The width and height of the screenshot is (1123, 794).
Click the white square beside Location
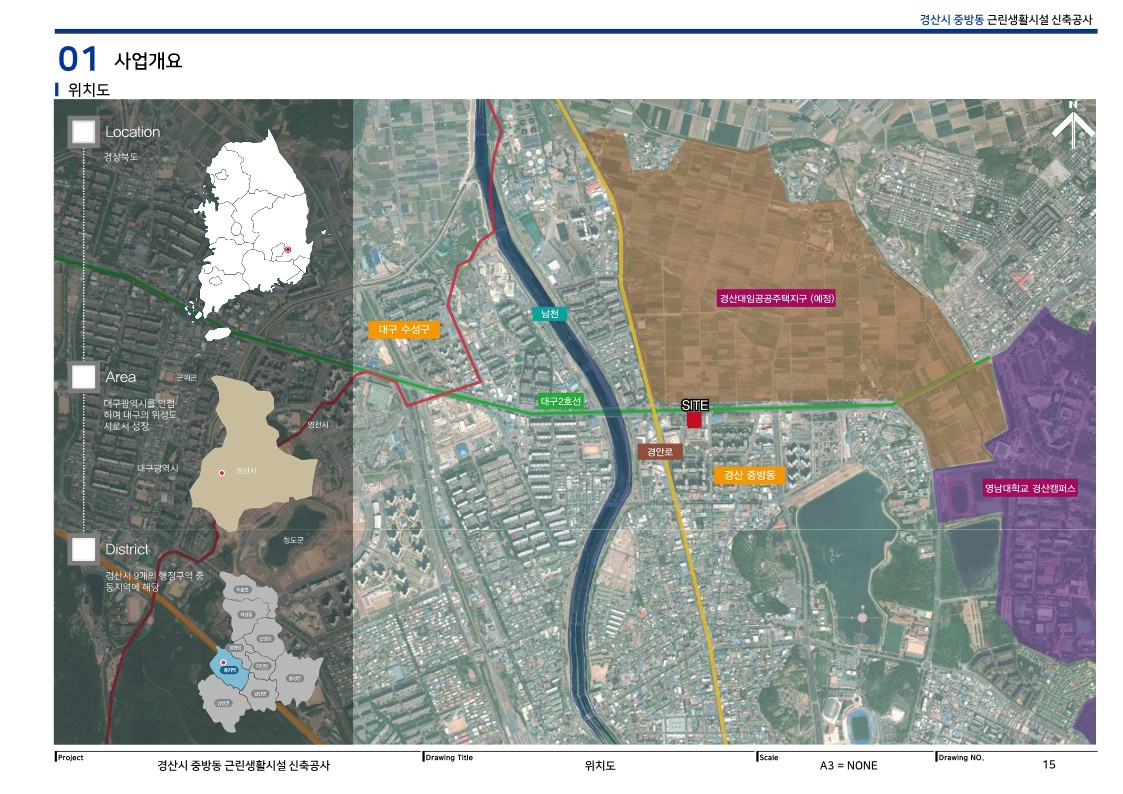click(x=84, y=132)
